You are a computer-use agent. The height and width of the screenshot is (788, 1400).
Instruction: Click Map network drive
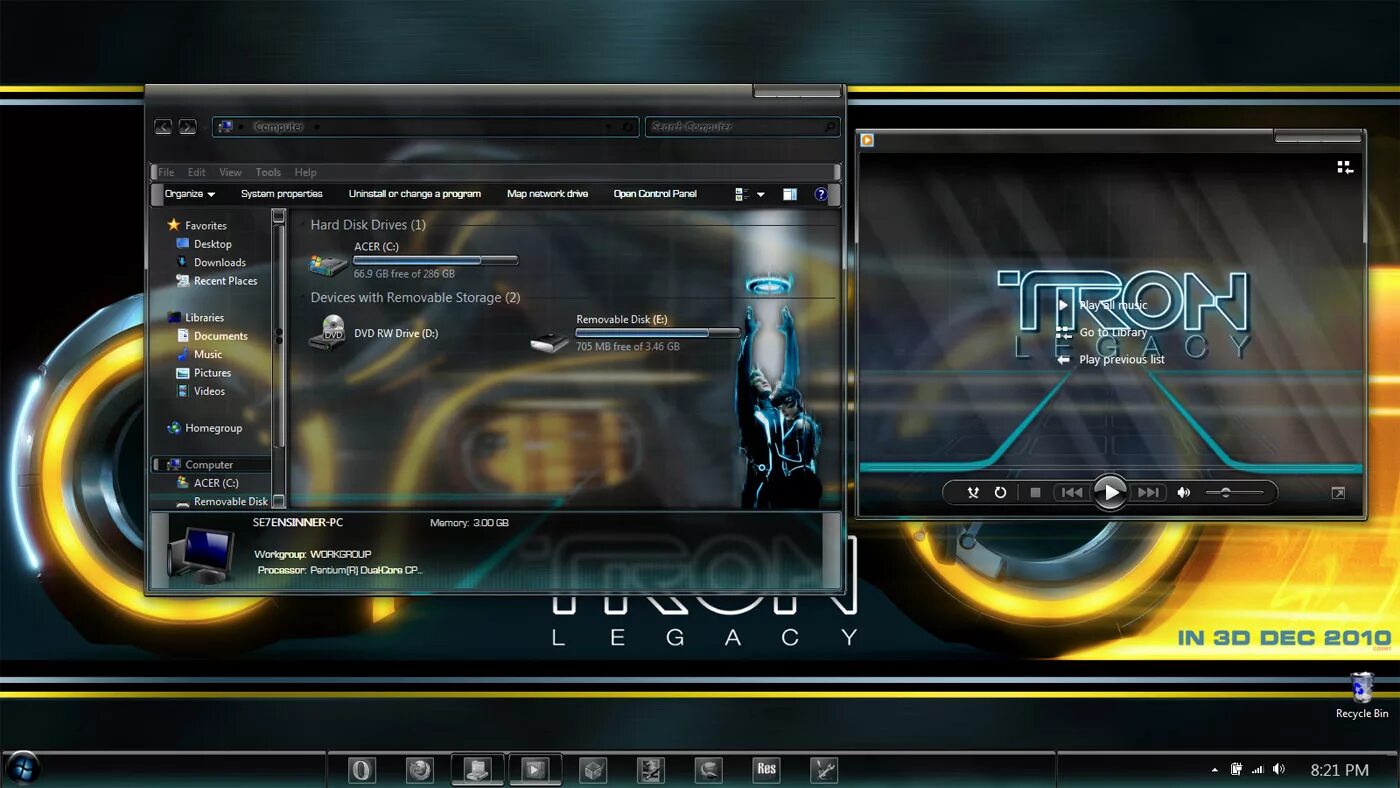tap(547, 194)
